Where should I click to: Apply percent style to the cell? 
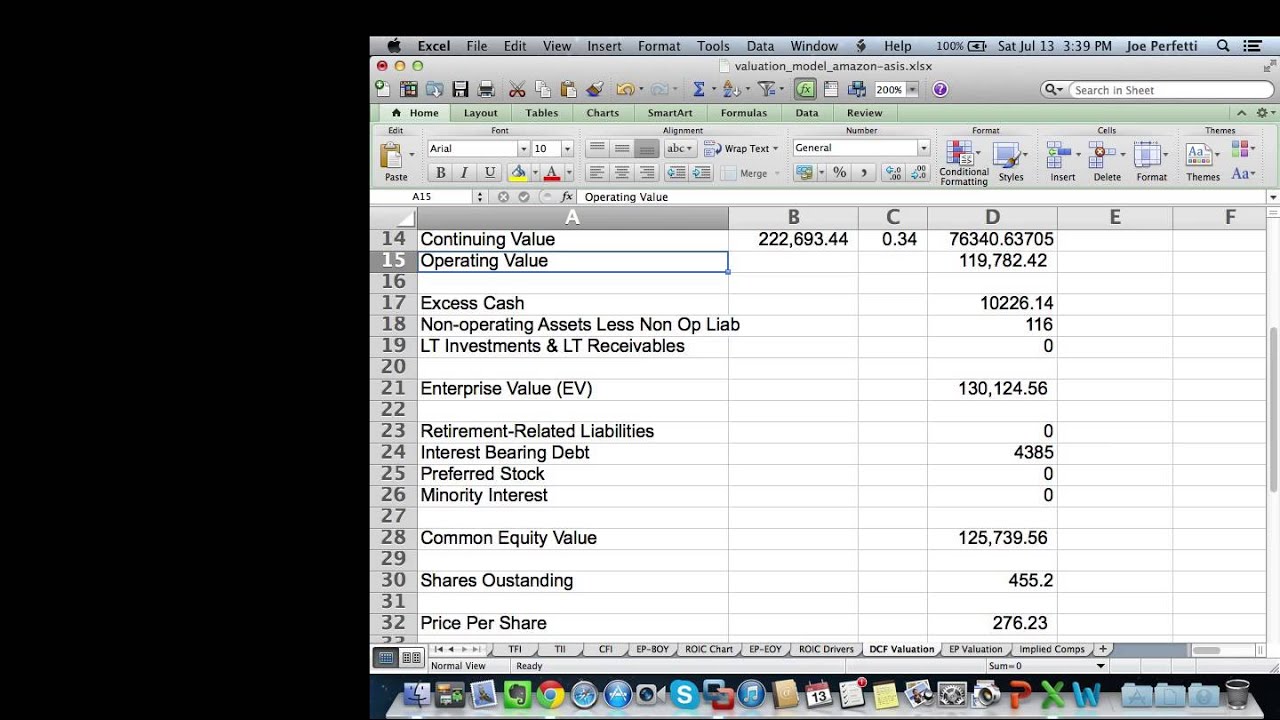click(x=840, y=172)
